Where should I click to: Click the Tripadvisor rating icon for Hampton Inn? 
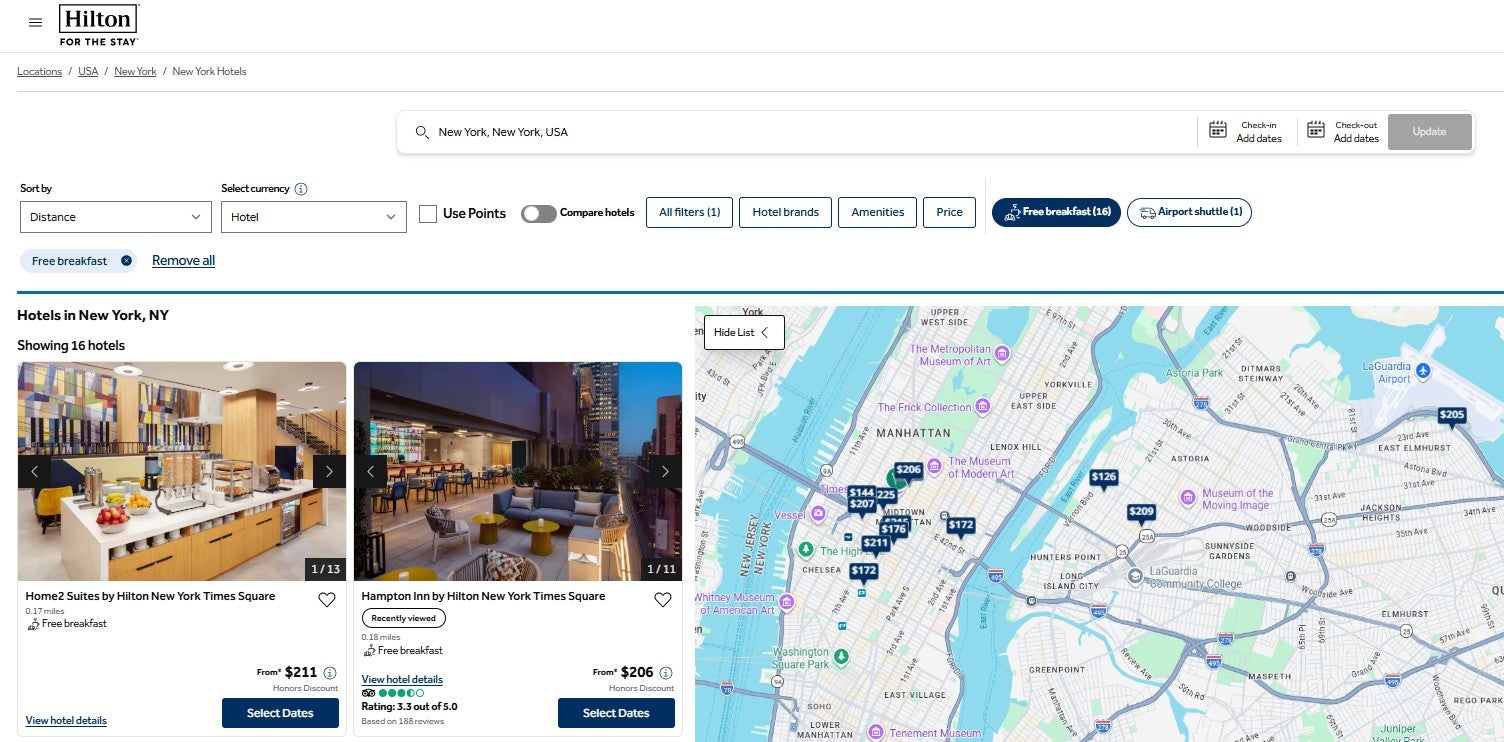tap(368, 693)
